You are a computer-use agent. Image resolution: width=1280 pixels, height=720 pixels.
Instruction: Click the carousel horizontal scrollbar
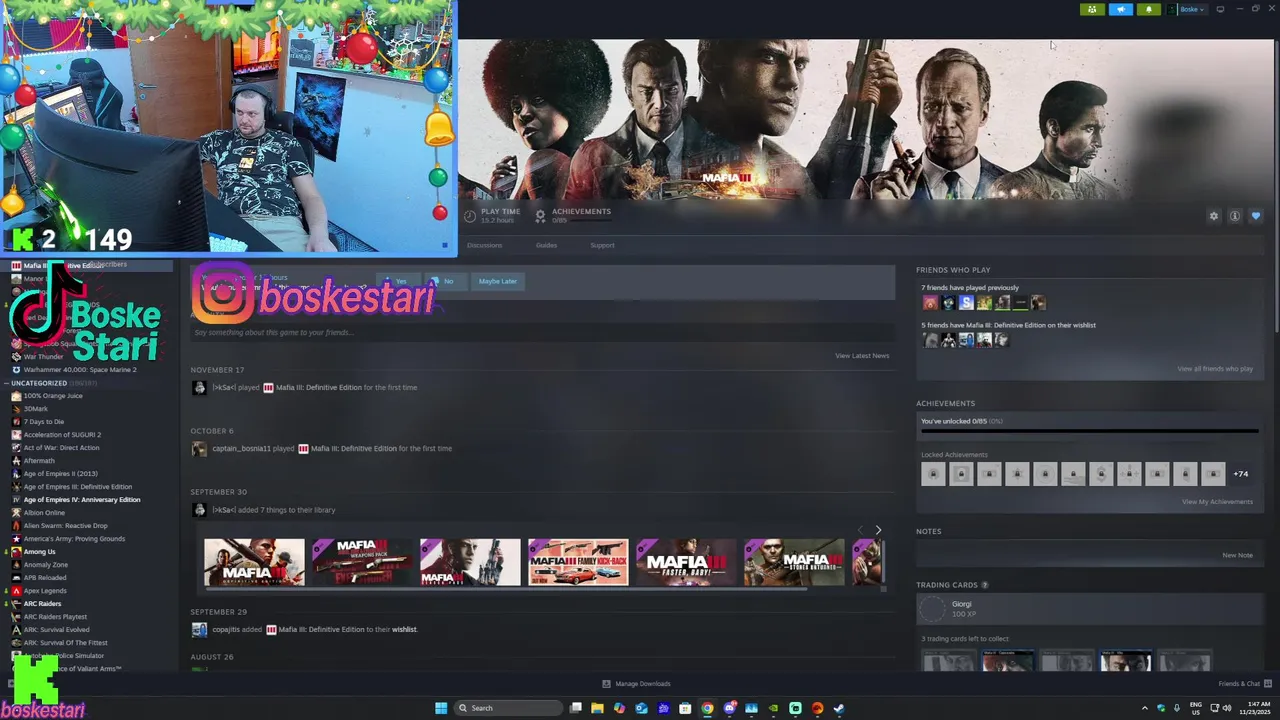point(505,589)
